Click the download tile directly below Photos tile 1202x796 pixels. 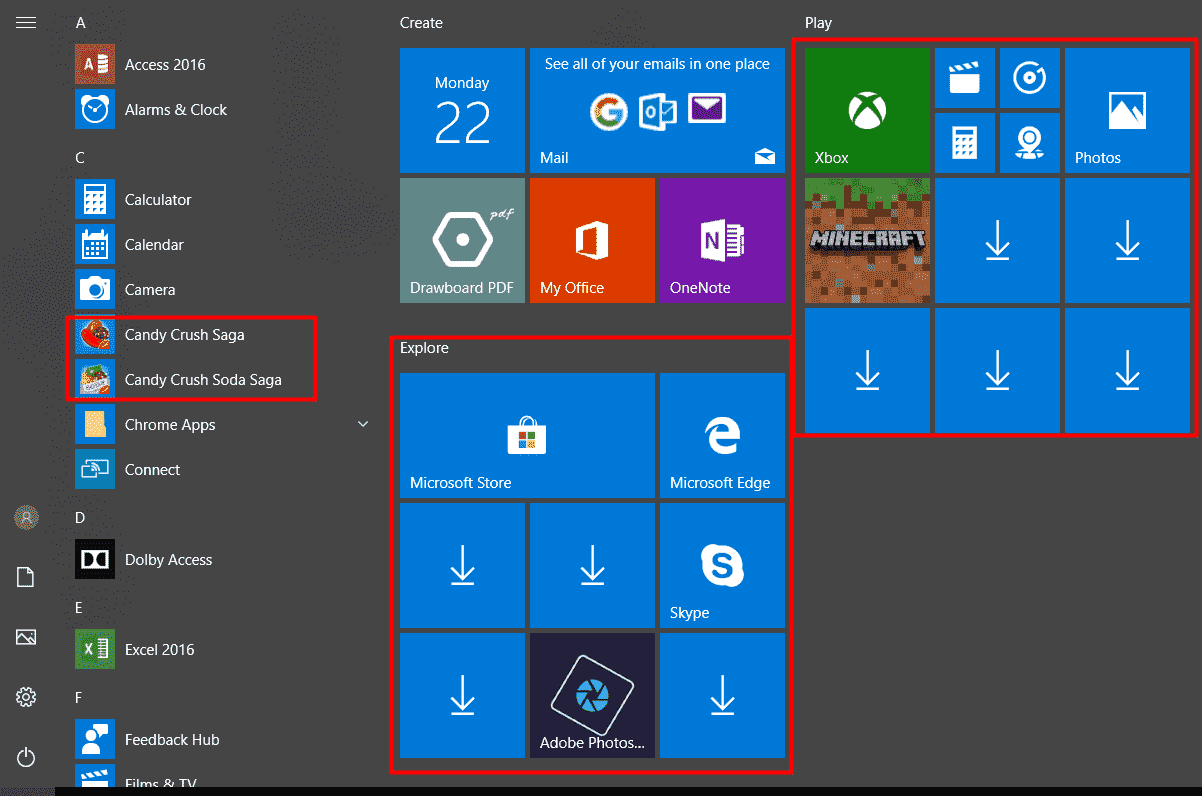(1127, 240)
